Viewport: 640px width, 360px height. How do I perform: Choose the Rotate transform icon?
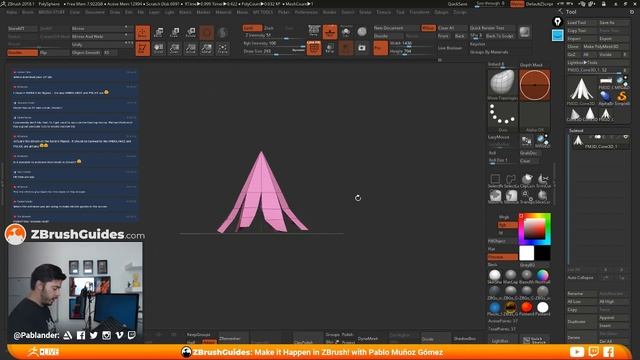pyautogui.click(x=191, y=32)
